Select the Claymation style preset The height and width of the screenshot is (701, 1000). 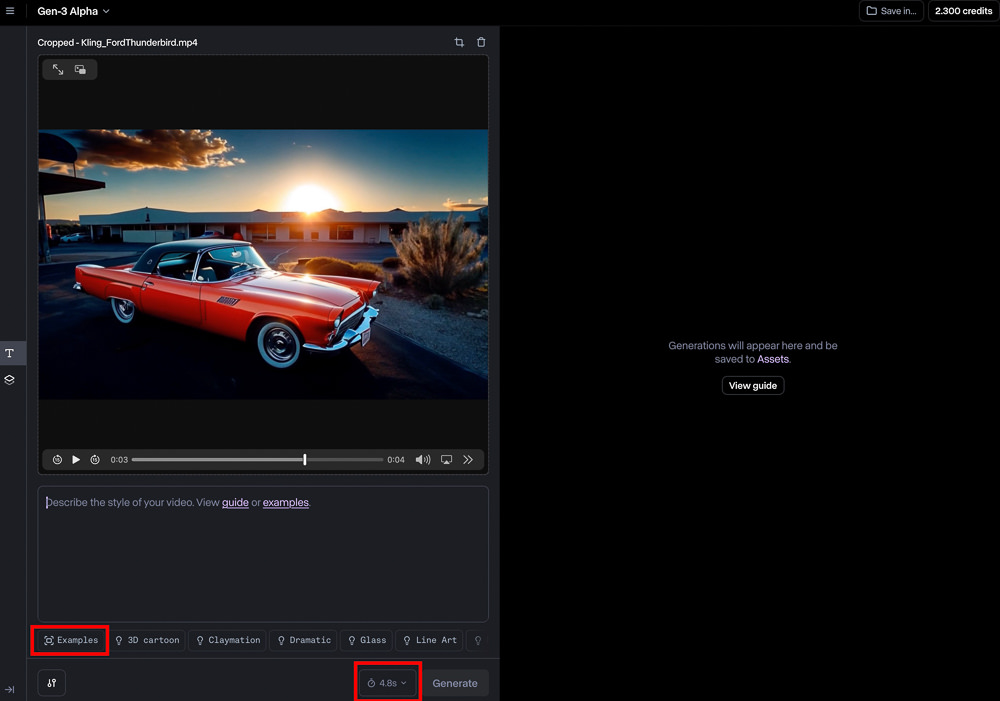click(227, 640)
